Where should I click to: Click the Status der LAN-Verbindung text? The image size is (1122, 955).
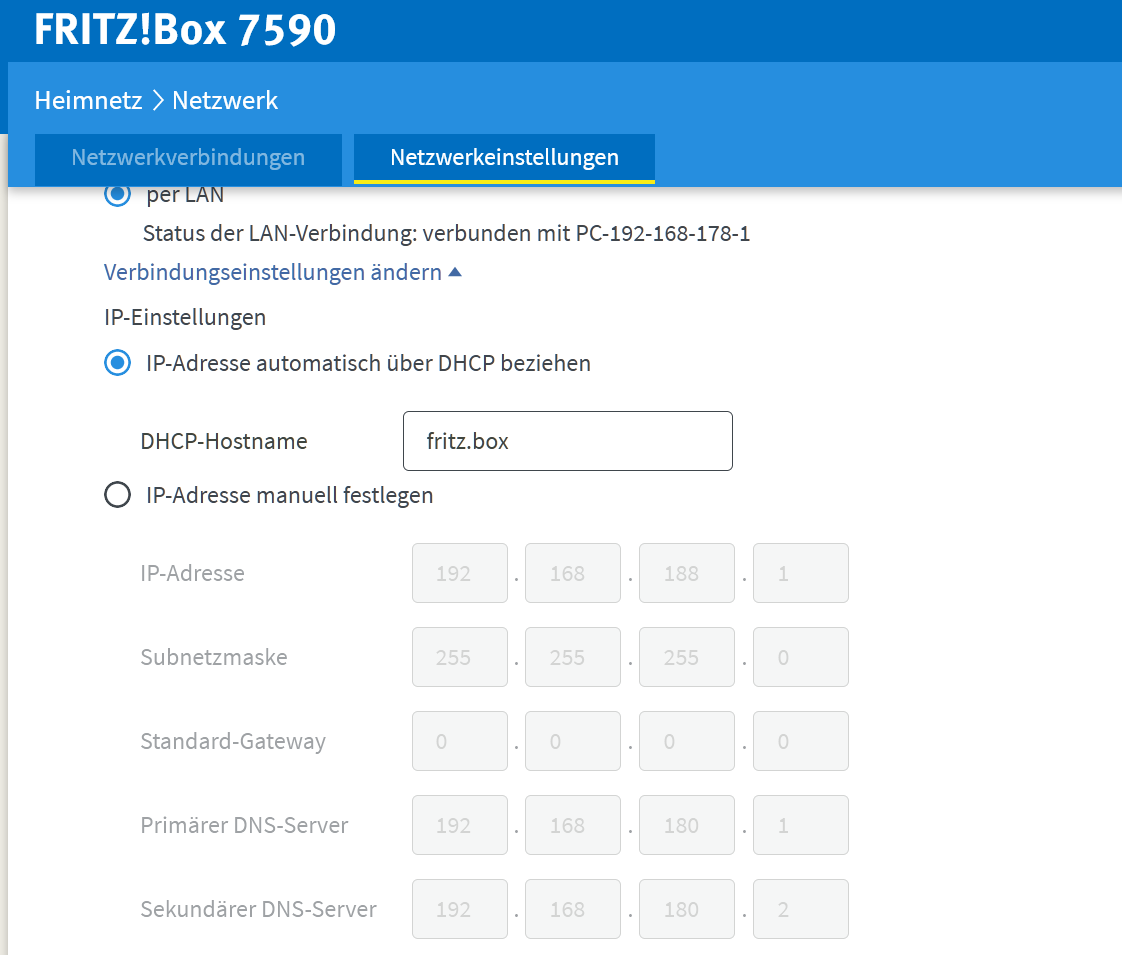447,233
